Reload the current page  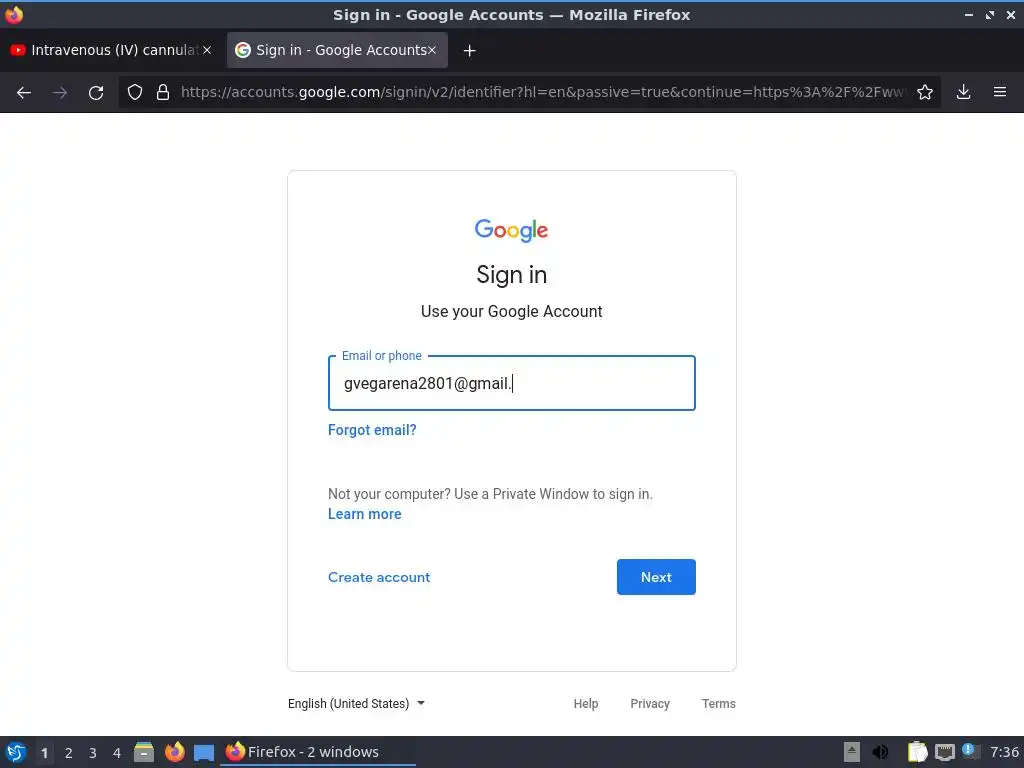[x=96, y=93]
